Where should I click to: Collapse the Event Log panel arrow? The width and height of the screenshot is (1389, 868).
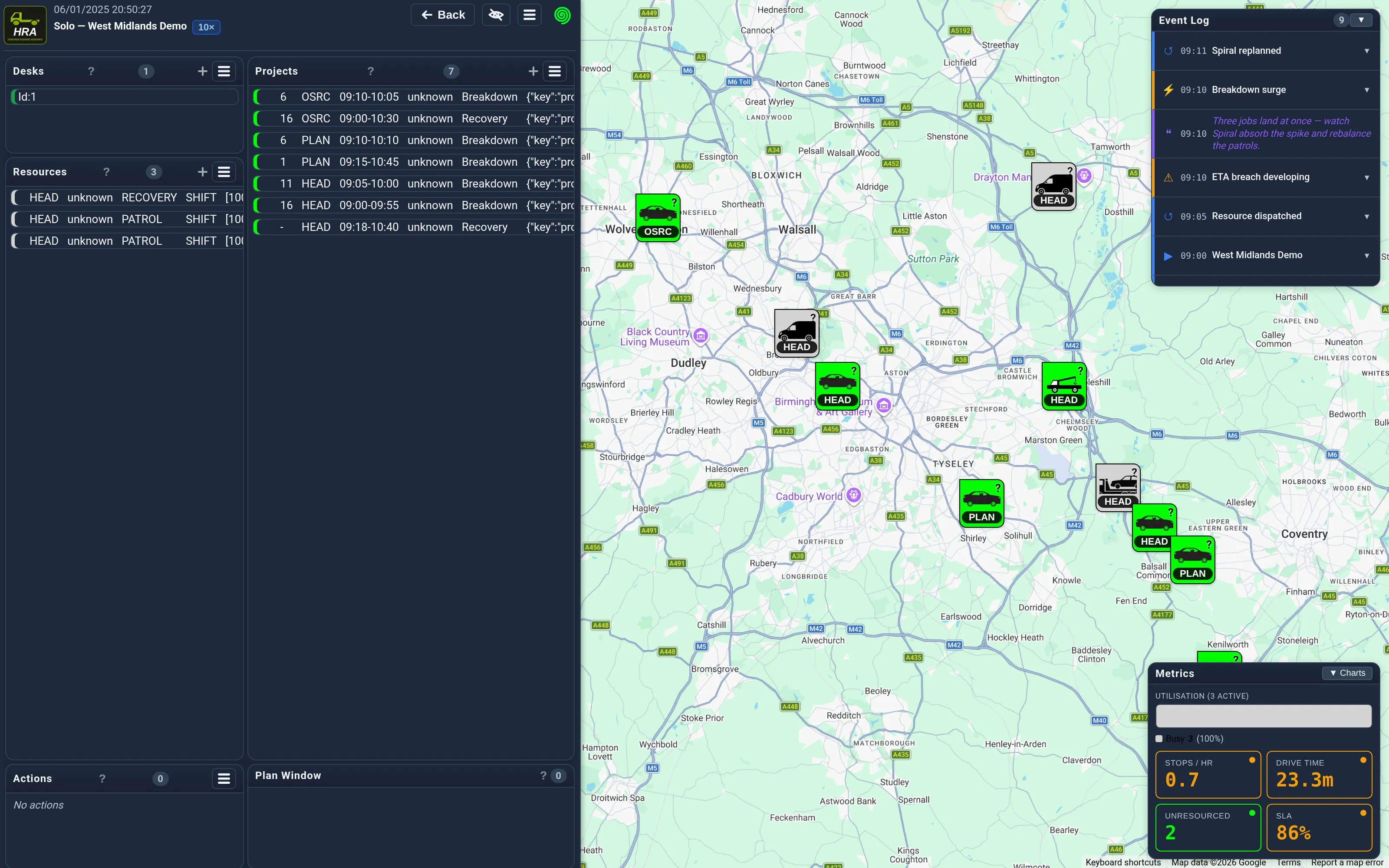tap(1361, 20)
